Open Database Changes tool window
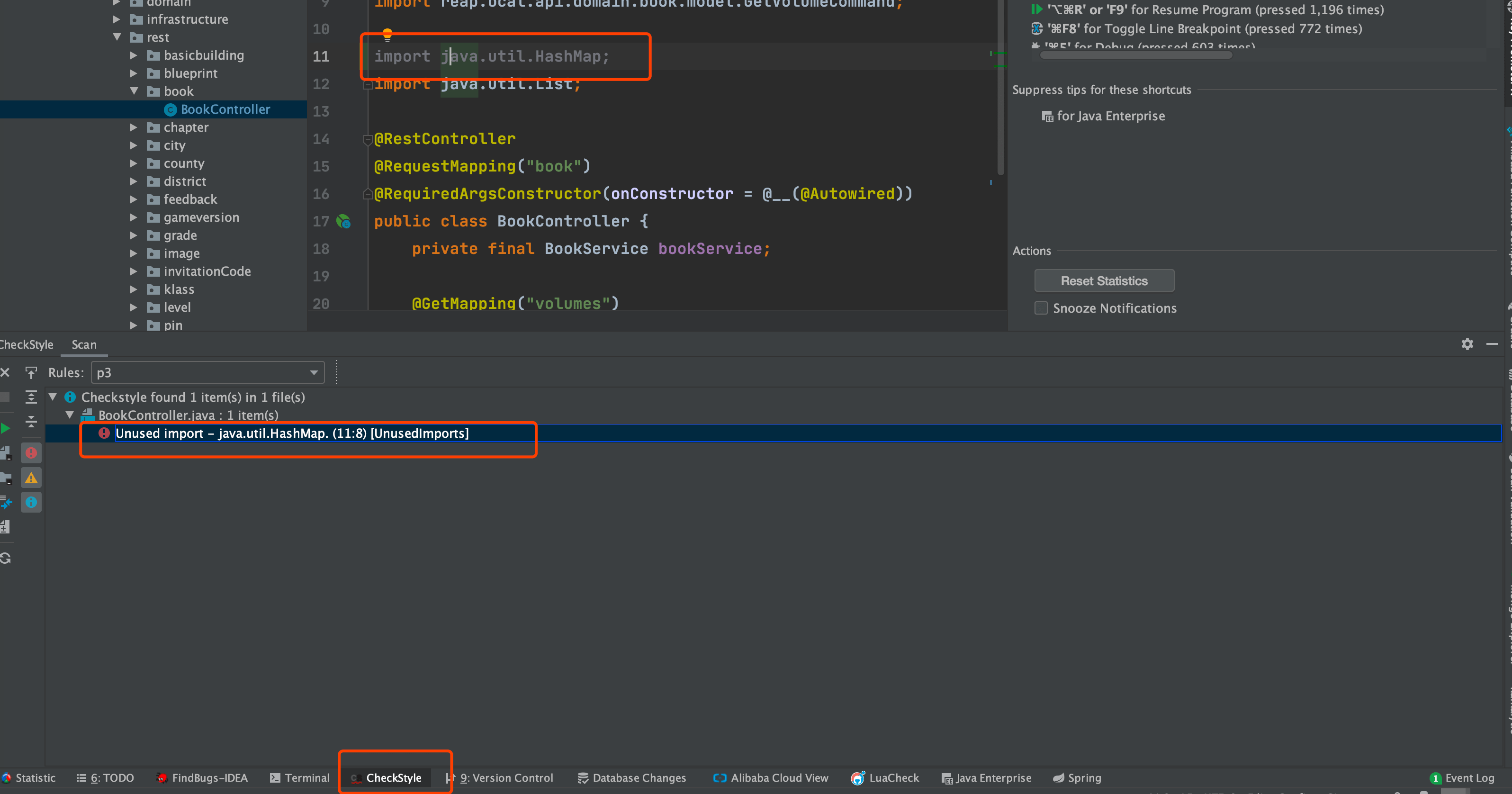Viewport: 1512px width, 794px height. pyautogui.click(x=631, y=778)
